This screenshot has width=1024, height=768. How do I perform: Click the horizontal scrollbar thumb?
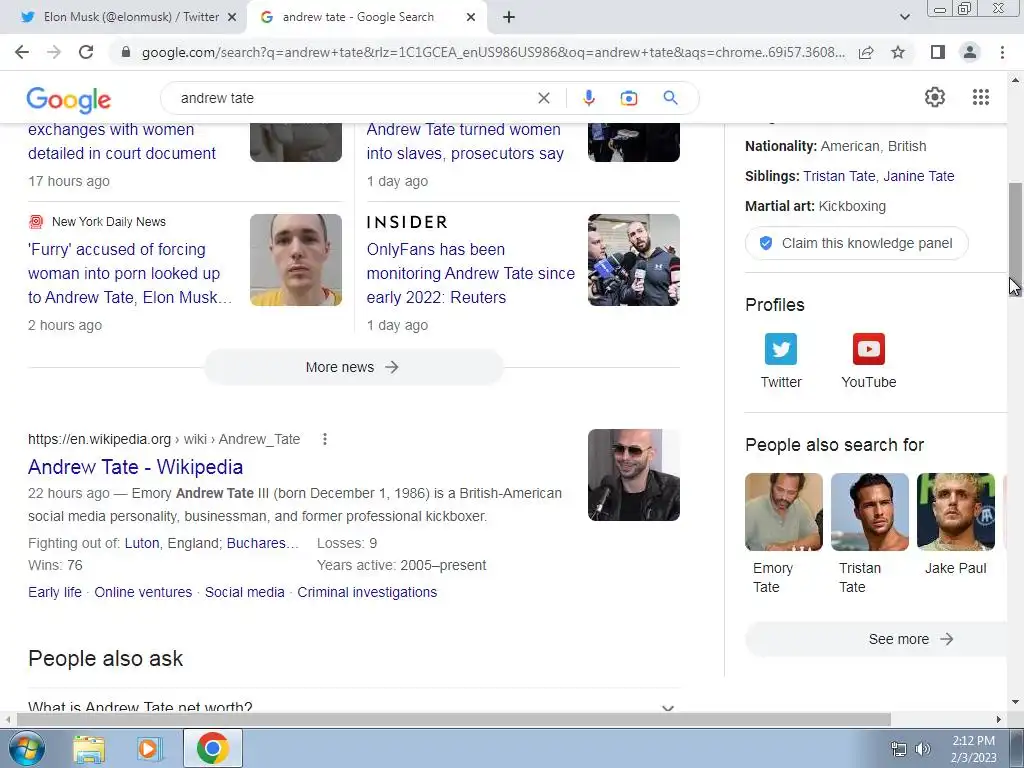tap(453, 719)
